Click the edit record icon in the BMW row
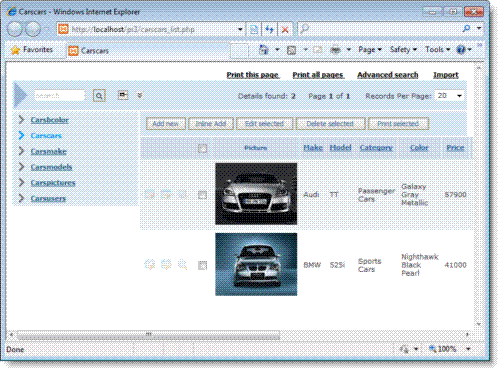The height and width of the screenshot is (371, 500). (150, 265)
